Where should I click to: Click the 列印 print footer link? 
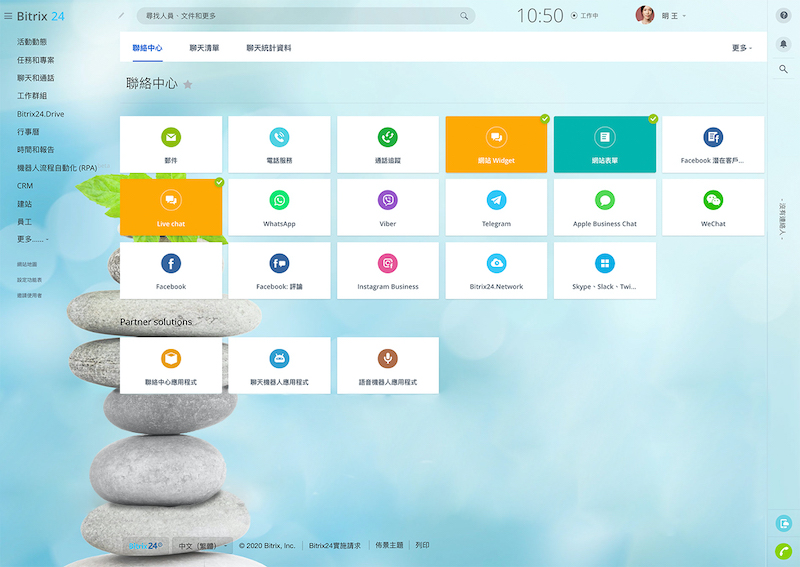point(422,546)
